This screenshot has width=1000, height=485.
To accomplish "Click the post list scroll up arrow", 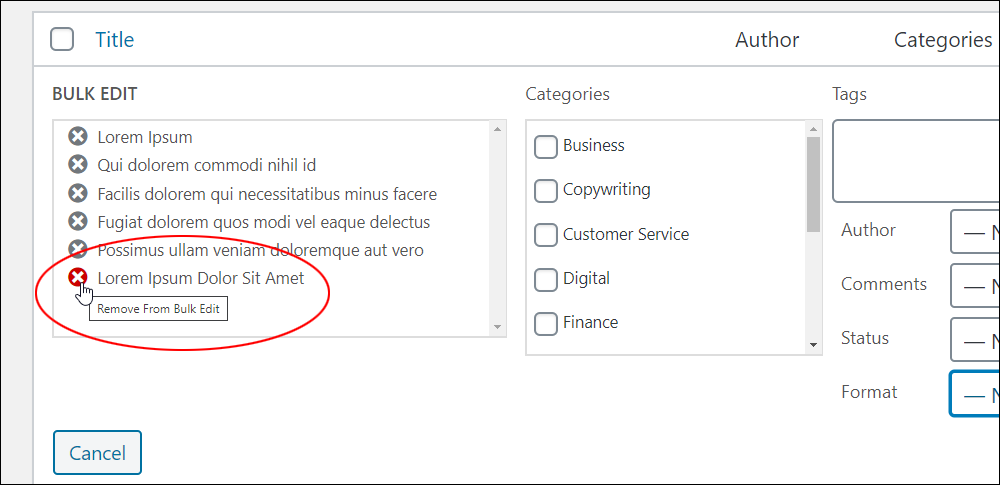I will click(x=497, y=129).
